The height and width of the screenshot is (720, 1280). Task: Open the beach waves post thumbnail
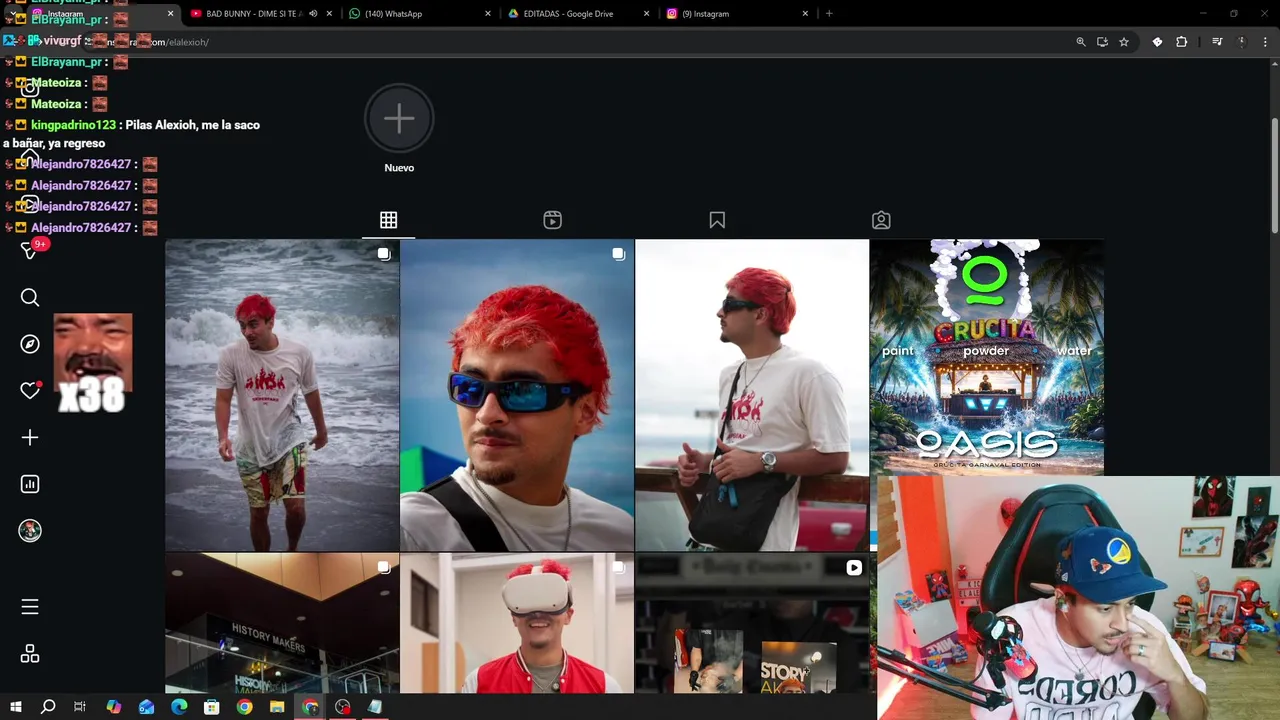click(282, 395)
